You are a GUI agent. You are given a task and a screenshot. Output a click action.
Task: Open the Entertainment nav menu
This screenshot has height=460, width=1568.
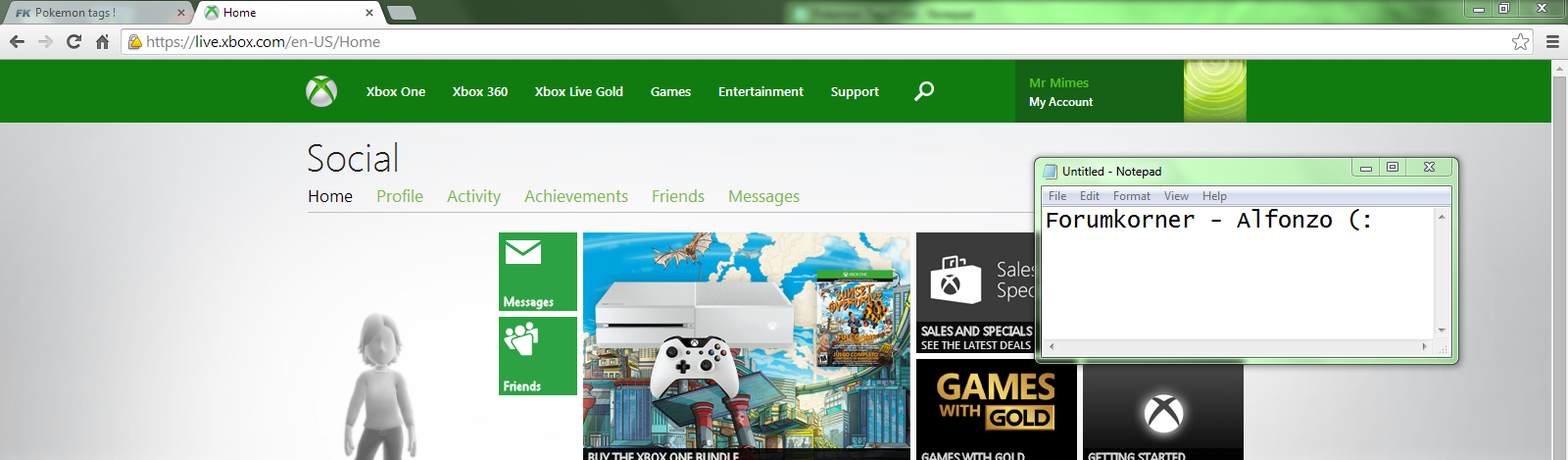coord(760,91)
